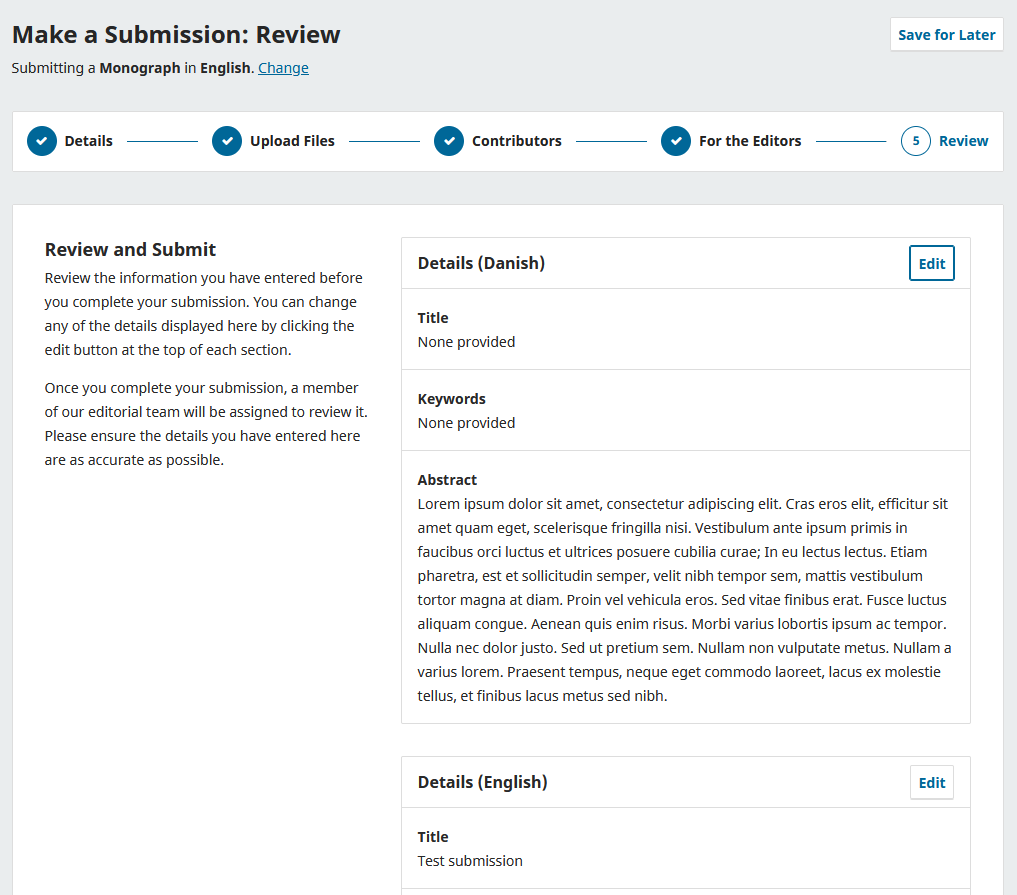Select the Review step label

[961, 141]
